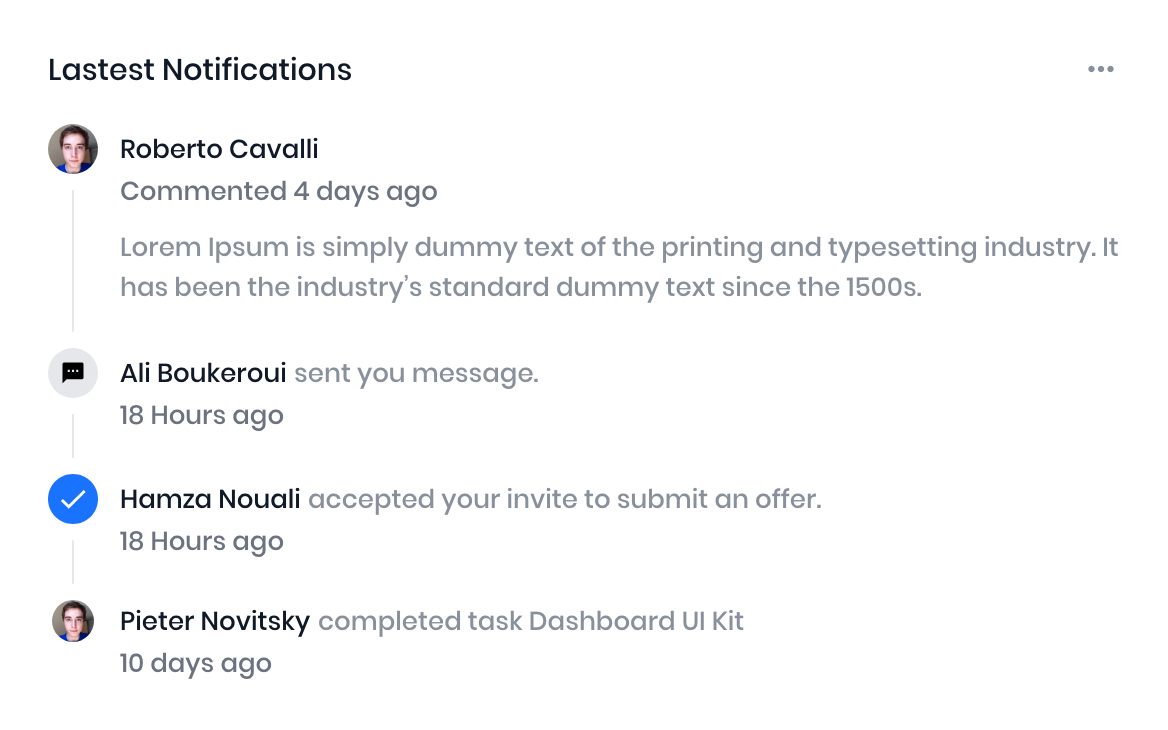The height and width of the screenshot is (730, 1168).
Task: Click the chat message bubble icon
Action: (73, 373)
